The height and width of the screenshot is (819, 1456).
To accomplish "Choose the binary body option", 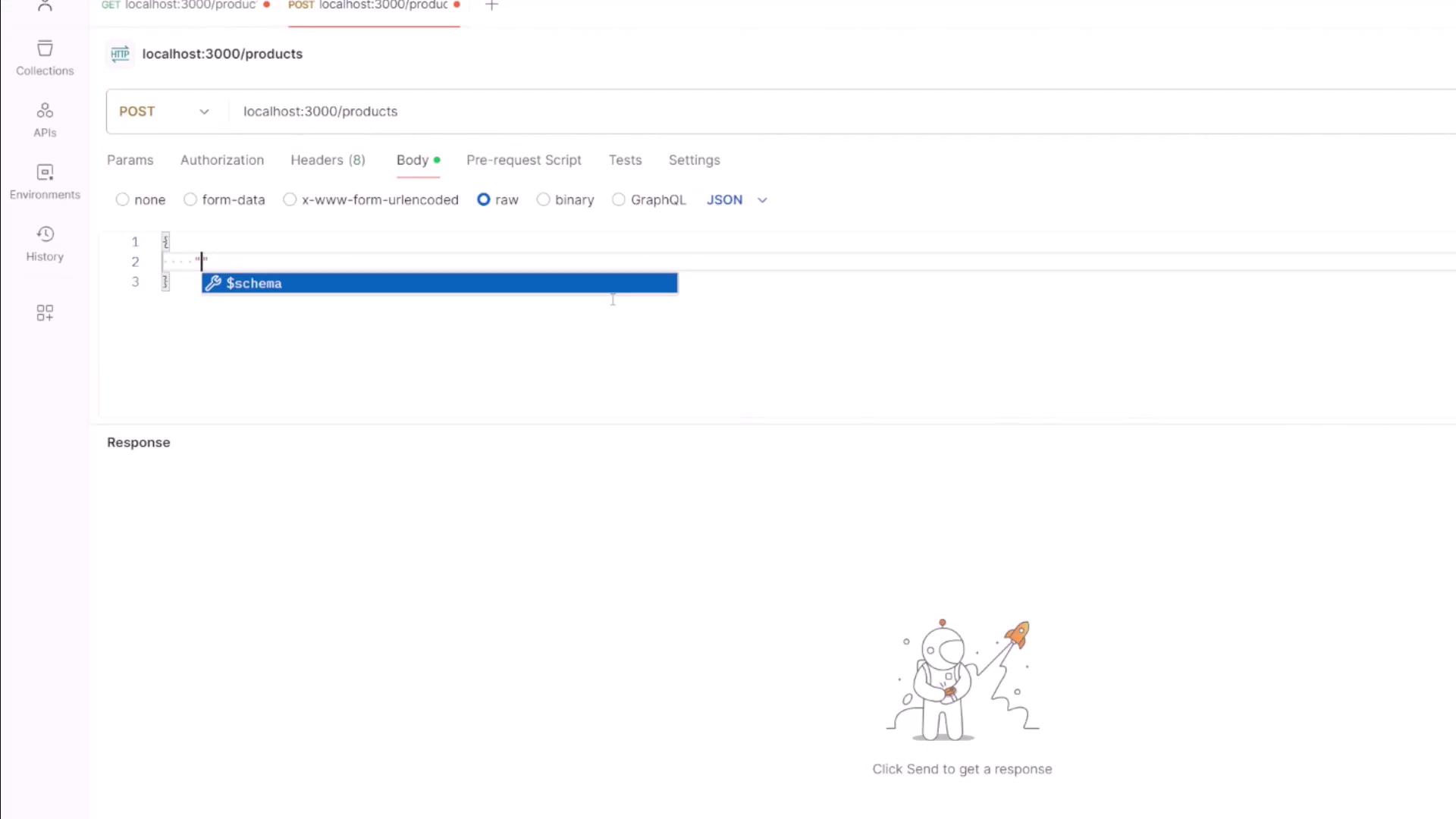I will tap(543, 199).
